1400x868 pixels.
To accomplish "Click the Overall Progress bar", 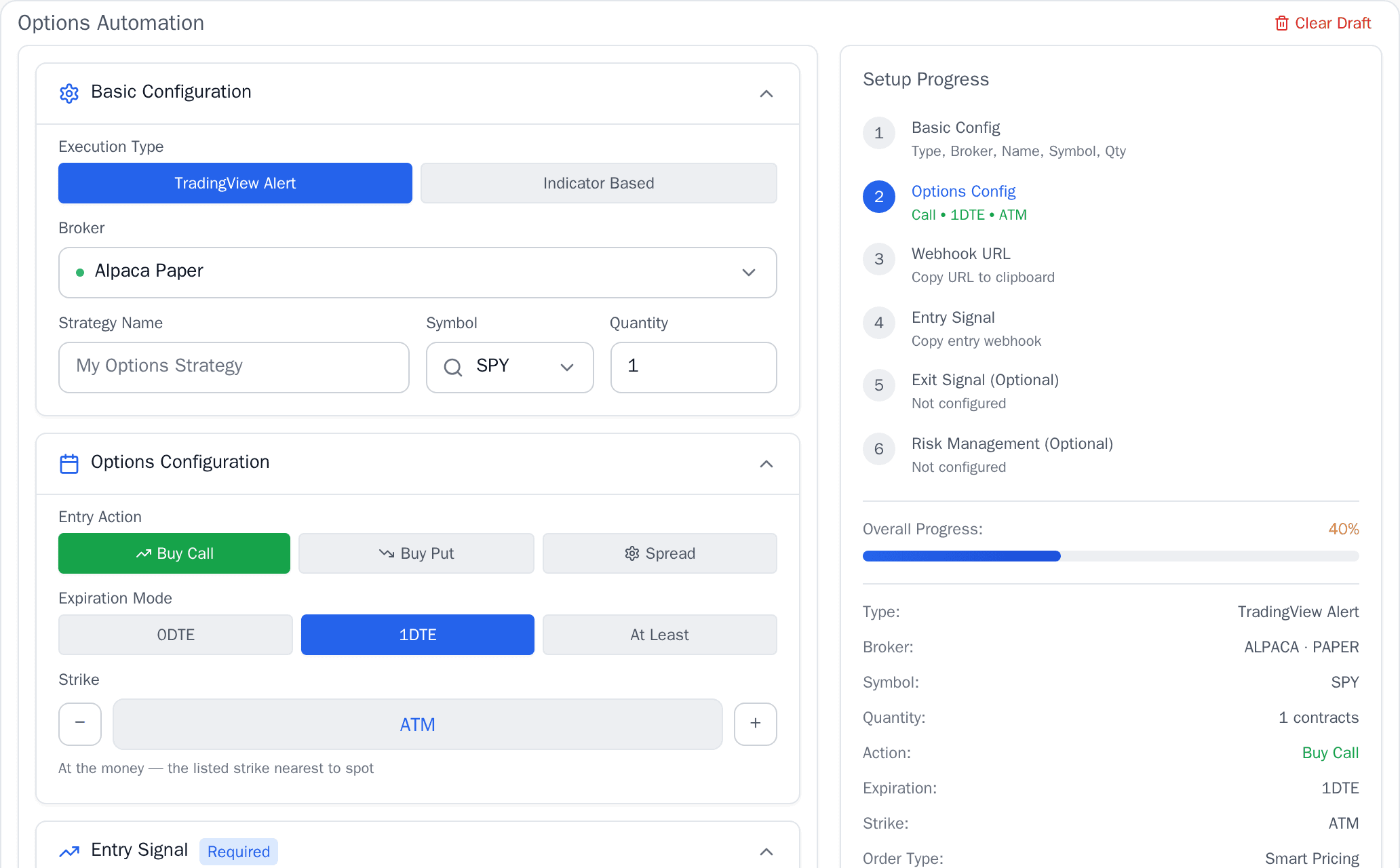I will coord(1111,556).
